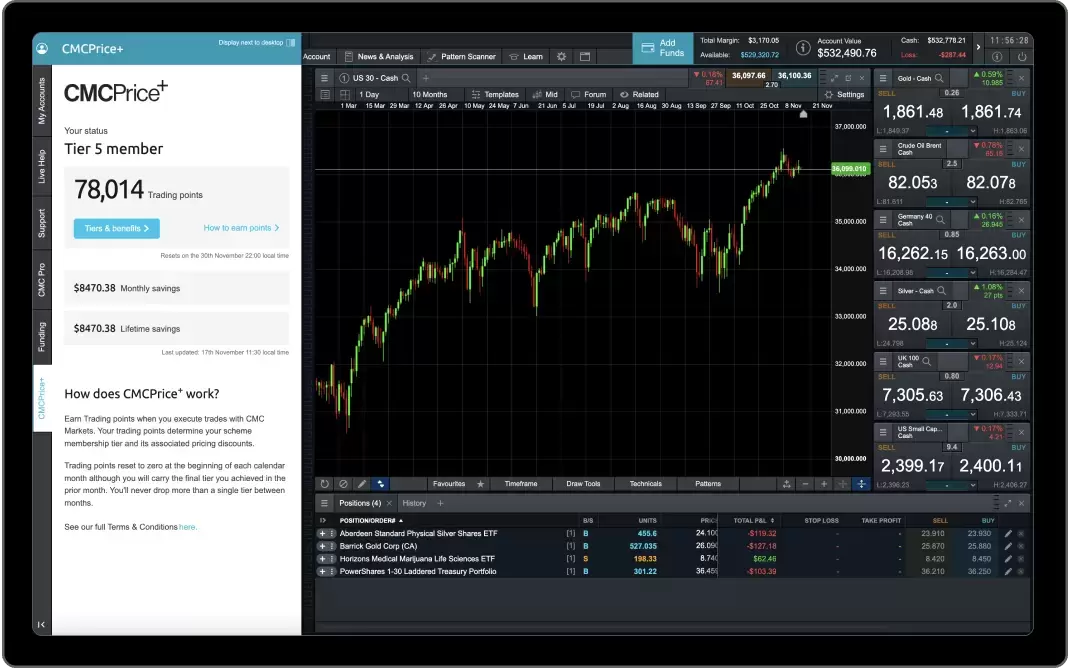Switch to the History tab
The height and width of the screenshot is (668, 1068).
click(x=413, y=503)
